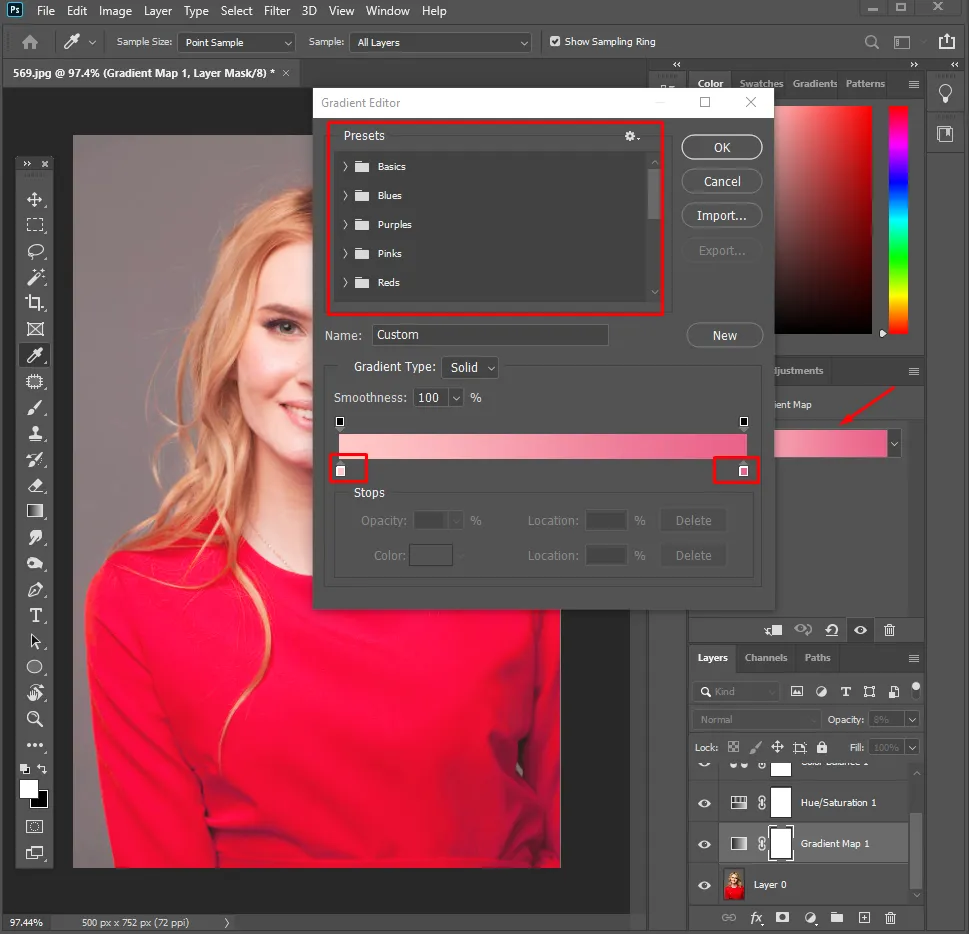Expand the Pinks preset folder
Image resolution: width=969 pixels, height=934 pixels.
[345, 254]
